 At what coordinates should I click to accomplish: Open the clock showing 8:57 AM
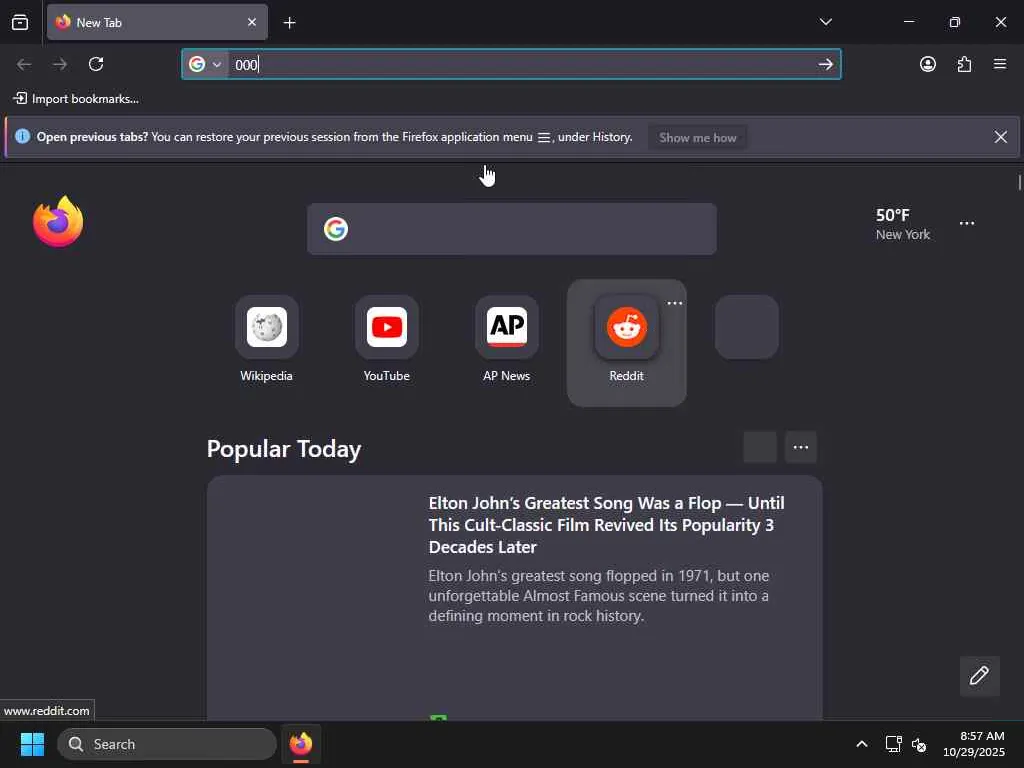pos(974,744)
